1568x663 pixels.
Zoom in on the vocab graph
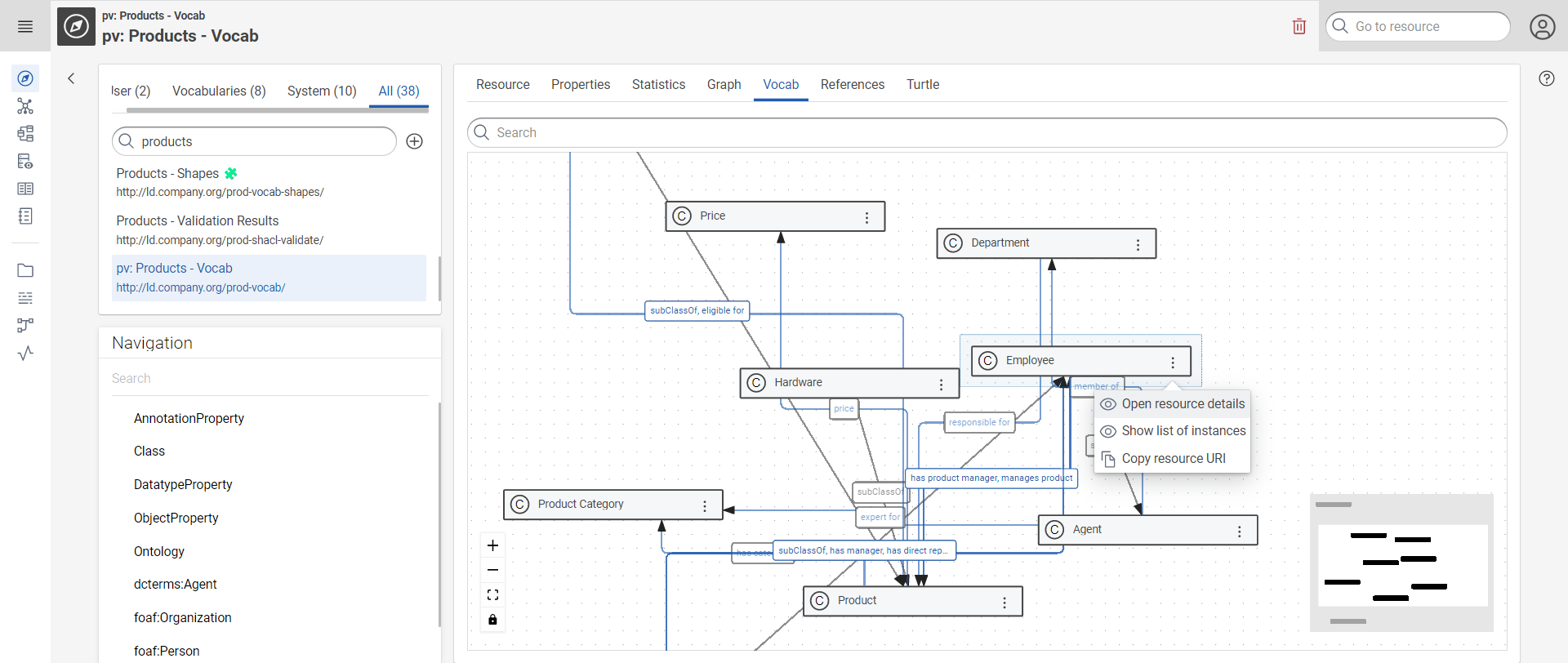tap(492, 545)
